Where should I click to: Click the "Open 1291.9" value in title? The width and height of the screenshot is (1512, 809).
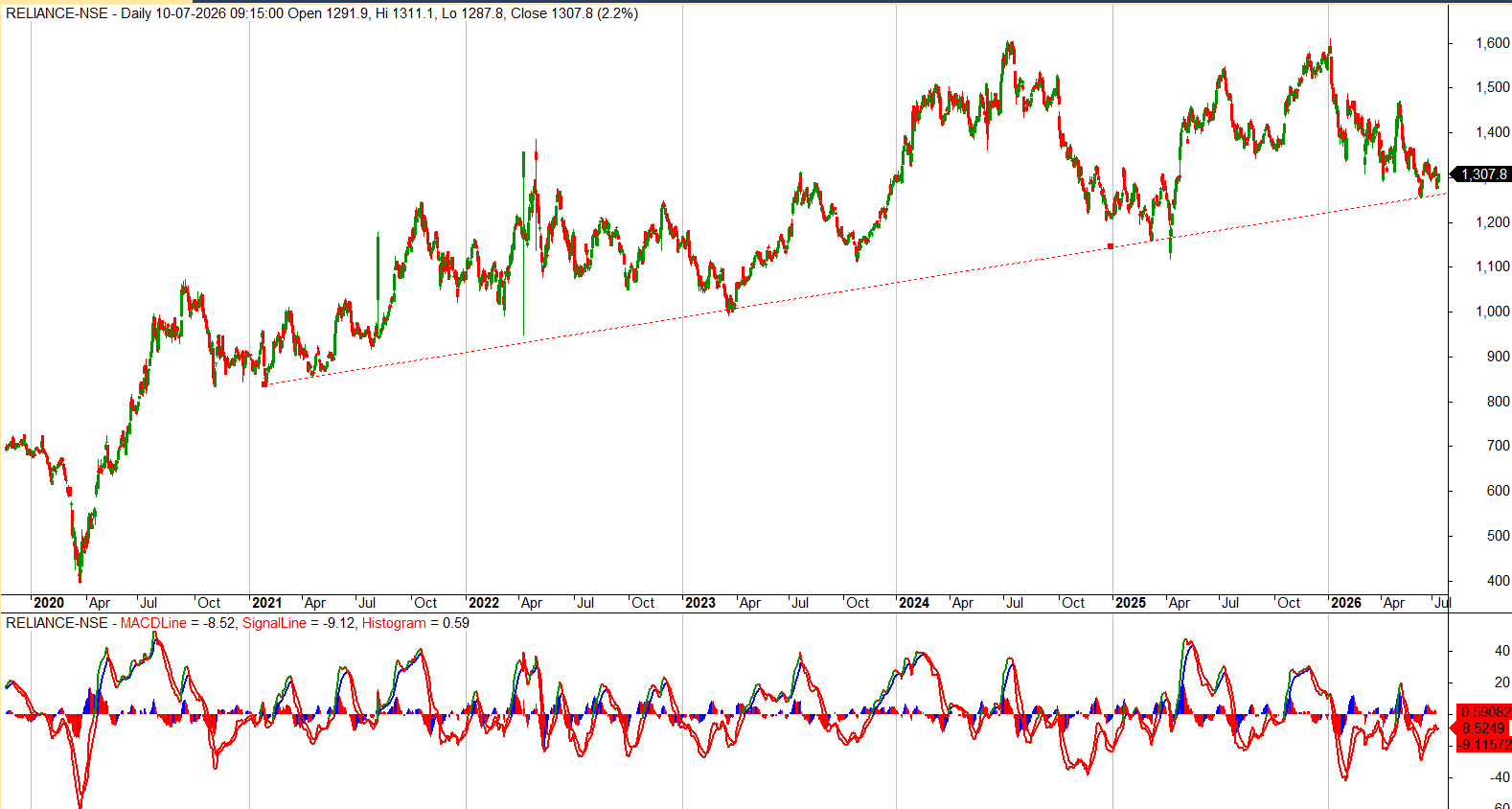(x=328, y=13)
